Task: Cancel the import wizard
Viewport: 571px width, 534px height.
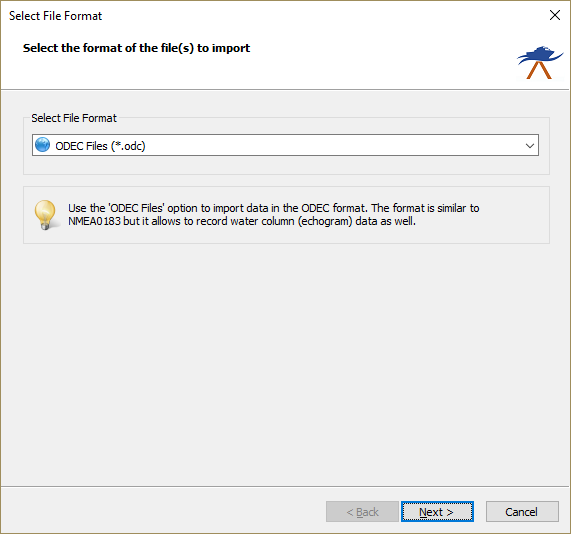Action: pos(522,511)
